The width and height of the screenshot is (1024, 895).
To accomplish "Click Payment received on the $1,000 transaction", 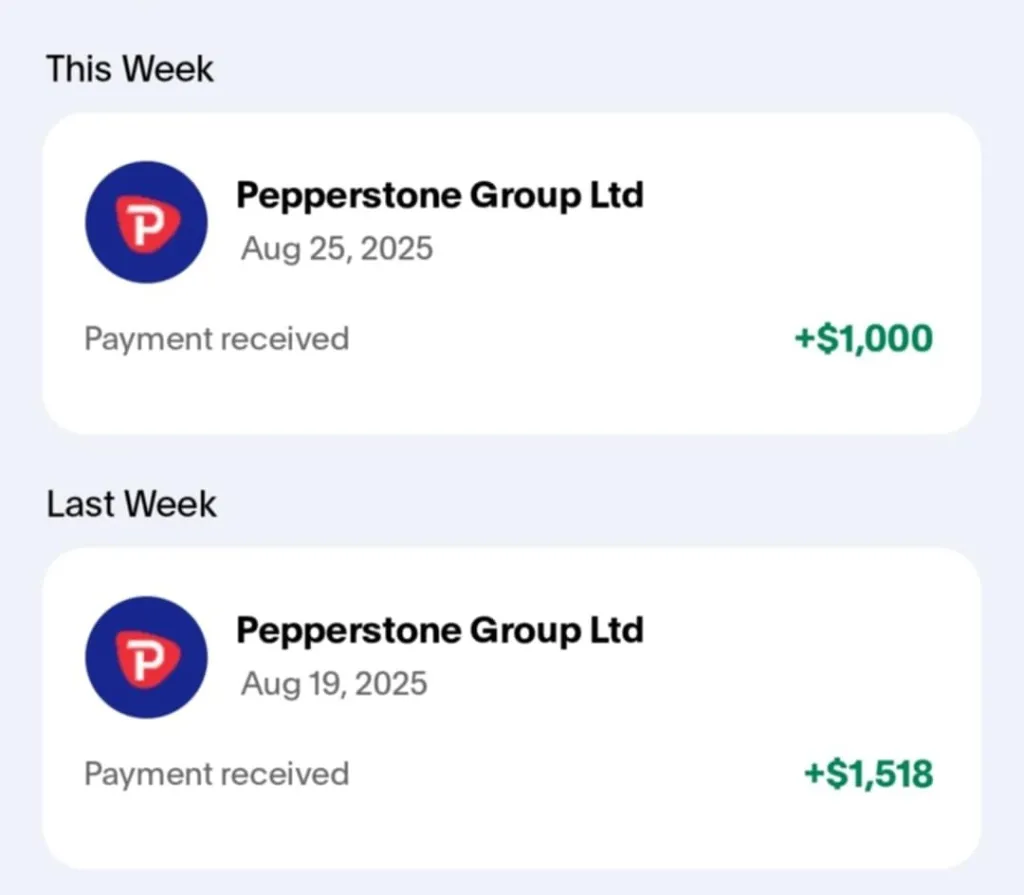I will pyautogui.click(x=216, y=339).
